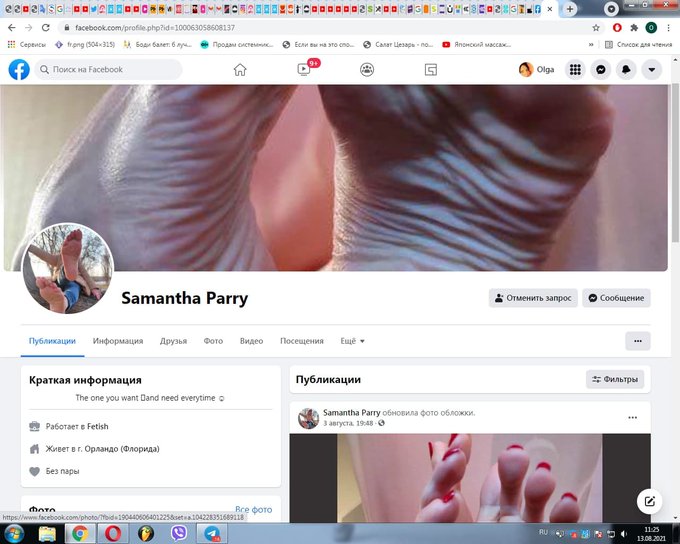Open the Продам системник bookmark

(237, 44)
